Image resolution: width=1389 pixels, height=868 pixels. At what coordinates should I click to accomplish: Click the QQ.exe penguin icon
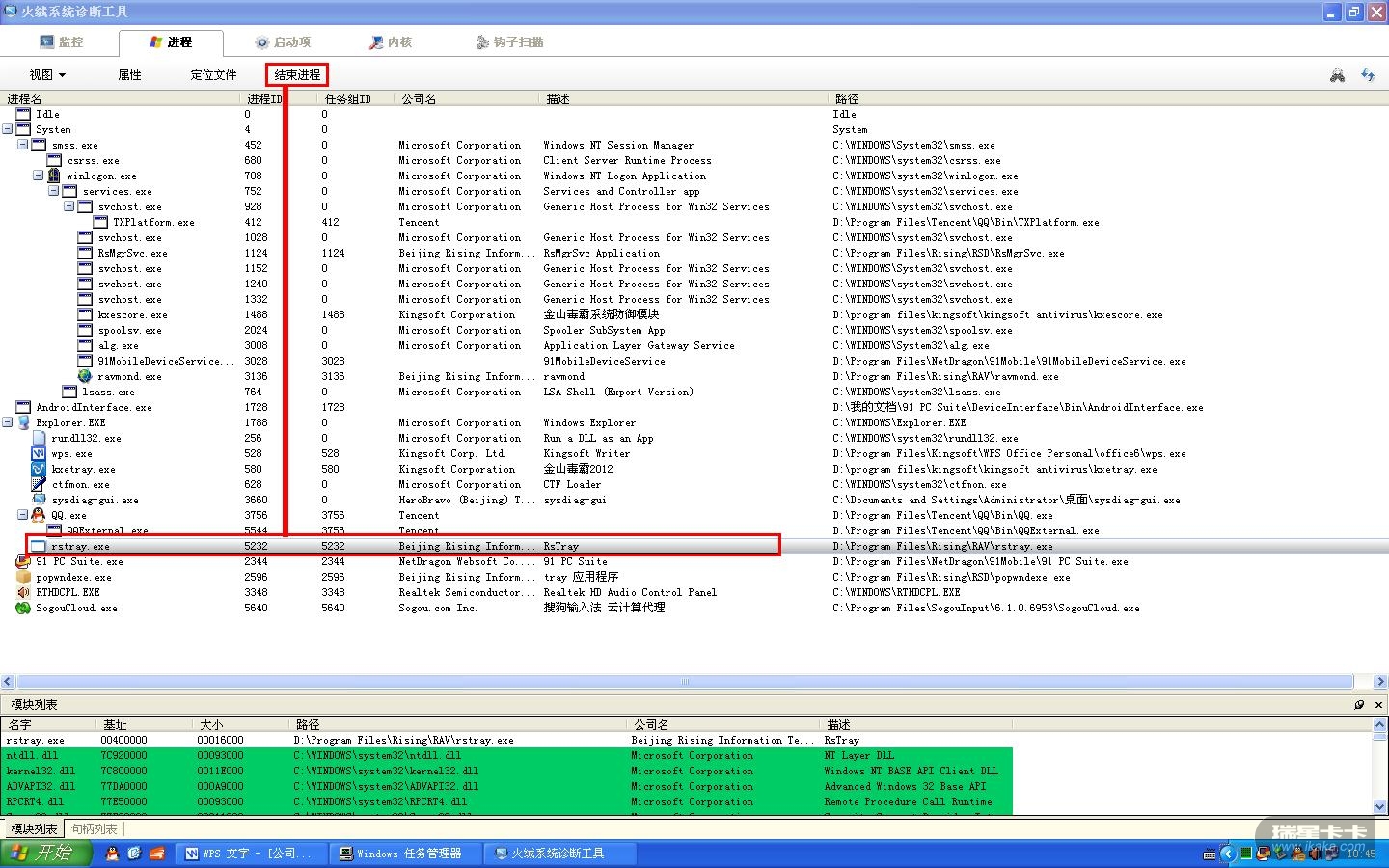[x=39, y=515]
